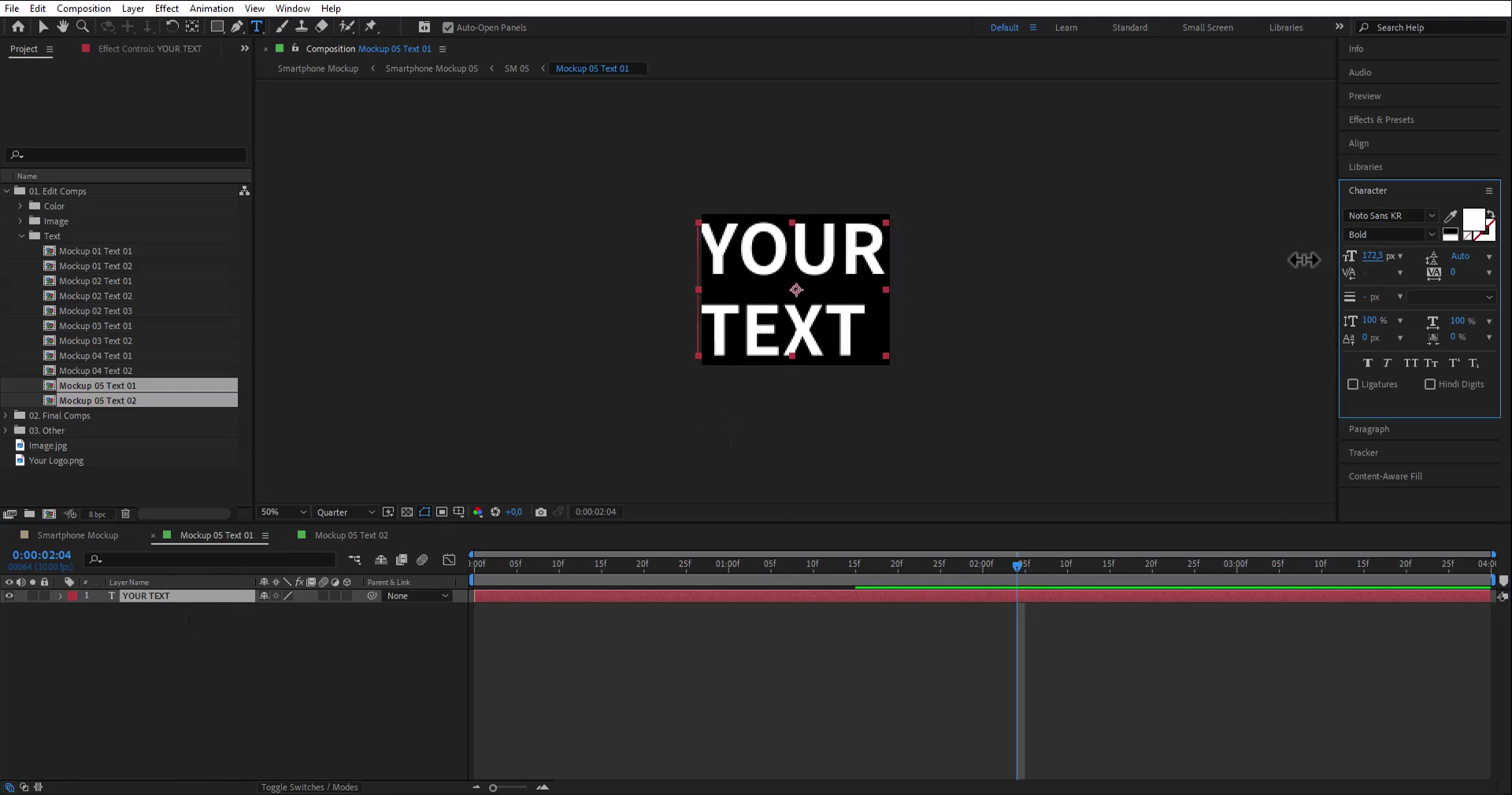Take snapshot with the camera icon
This screenshot has height=795, width=1512.
pos(541,512)
